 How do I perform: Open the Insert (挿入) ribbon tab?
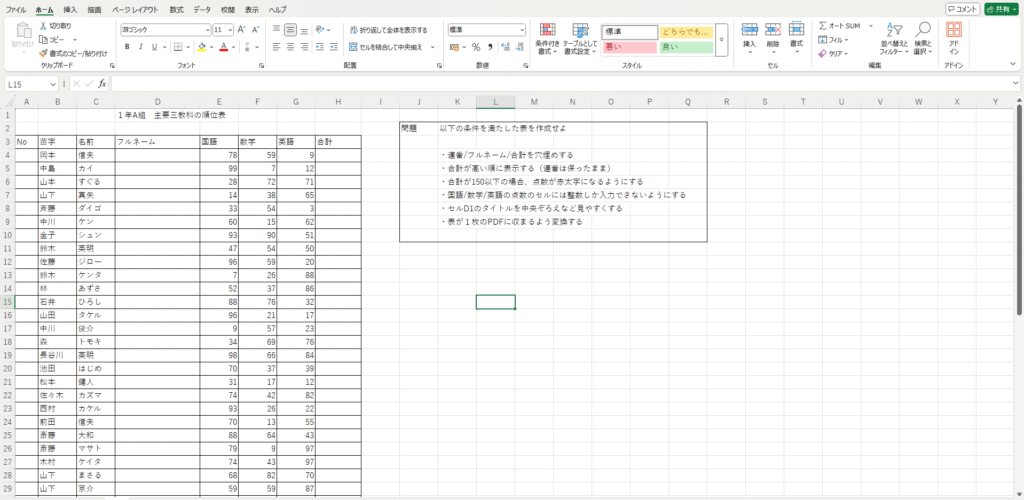point(70,8)
